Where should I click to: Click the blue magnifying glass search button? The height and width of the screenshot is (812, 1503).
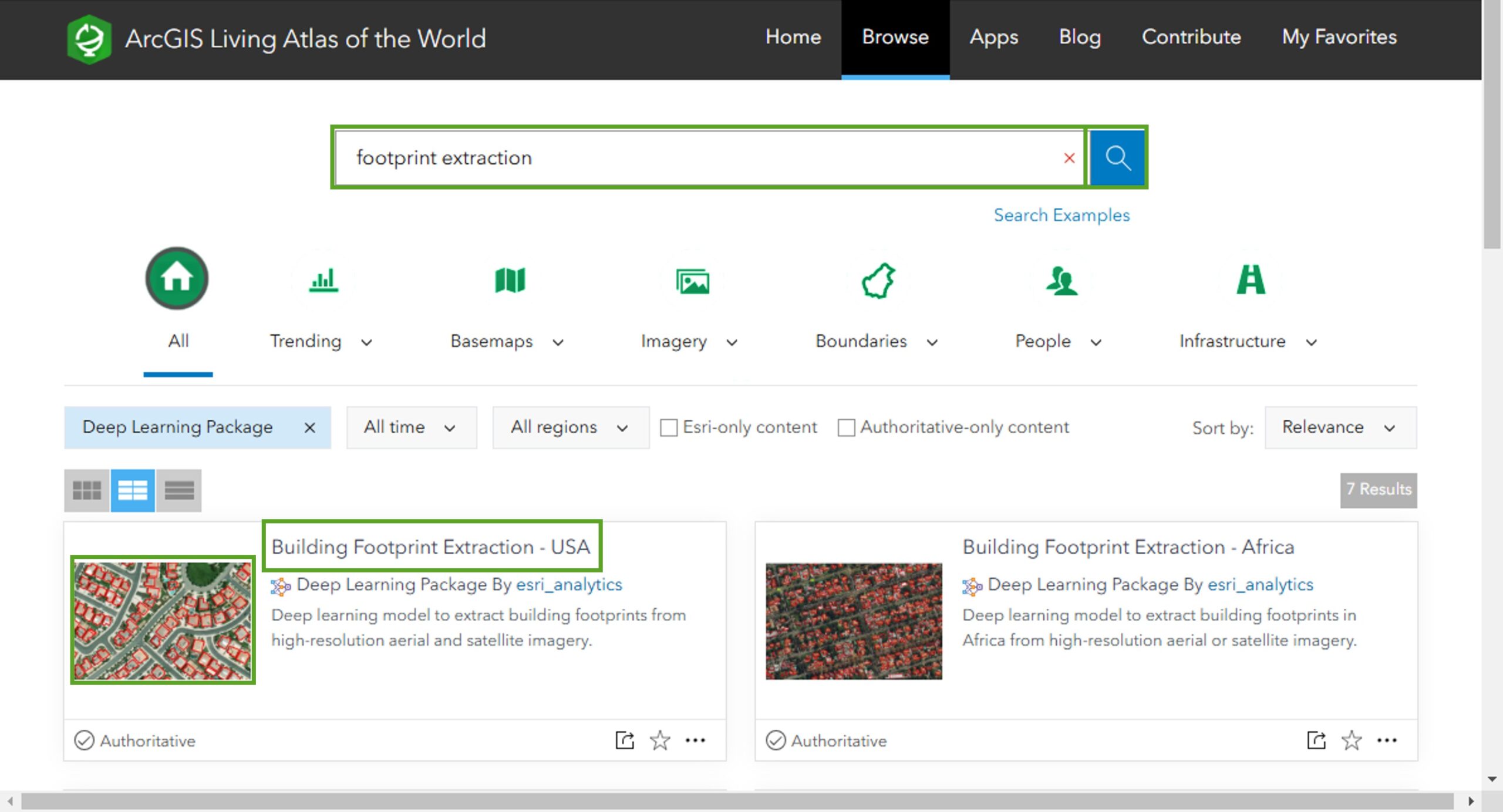1117,157
